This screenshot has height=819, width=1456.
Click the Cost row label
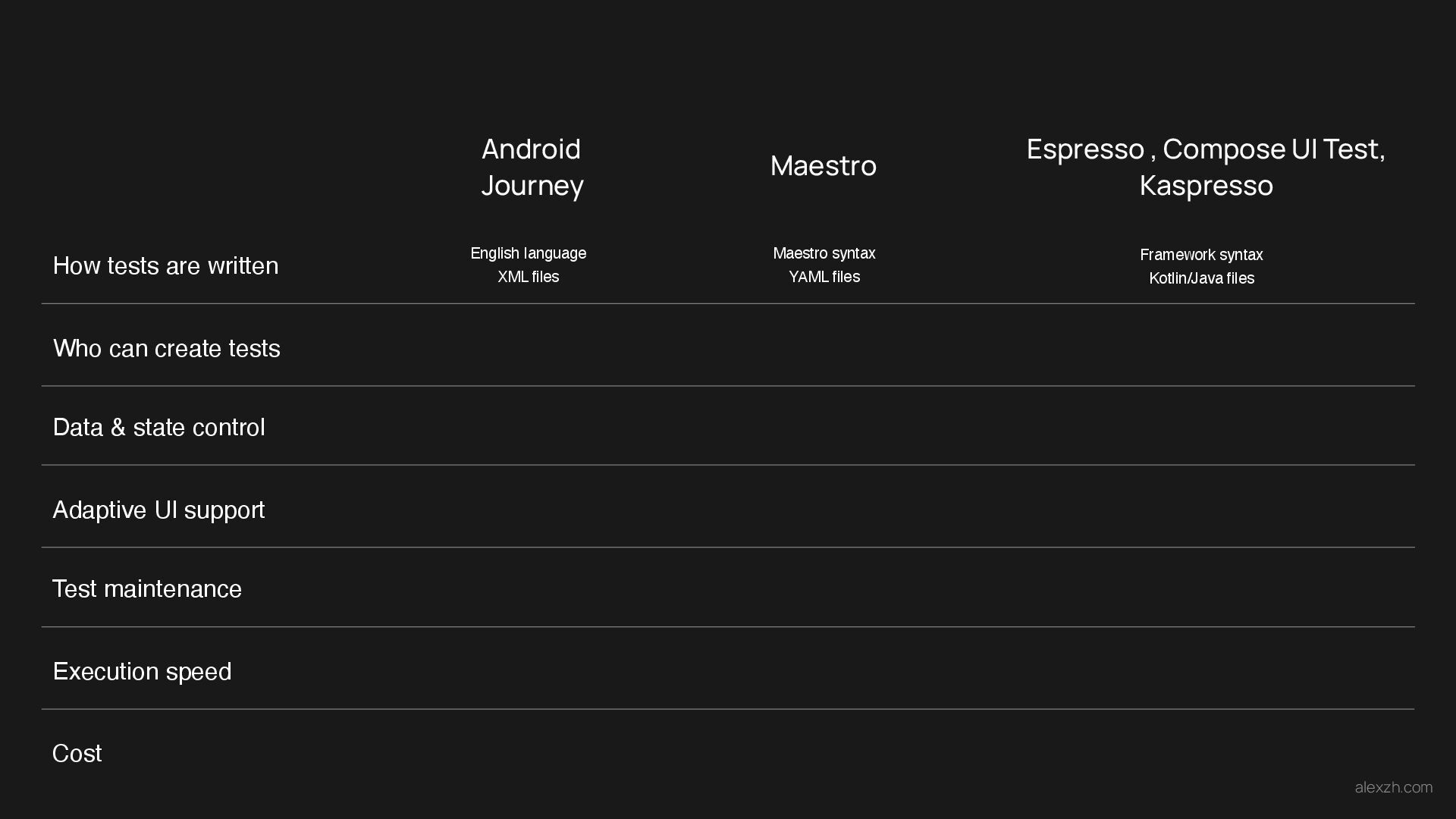[x=77, y=754]
